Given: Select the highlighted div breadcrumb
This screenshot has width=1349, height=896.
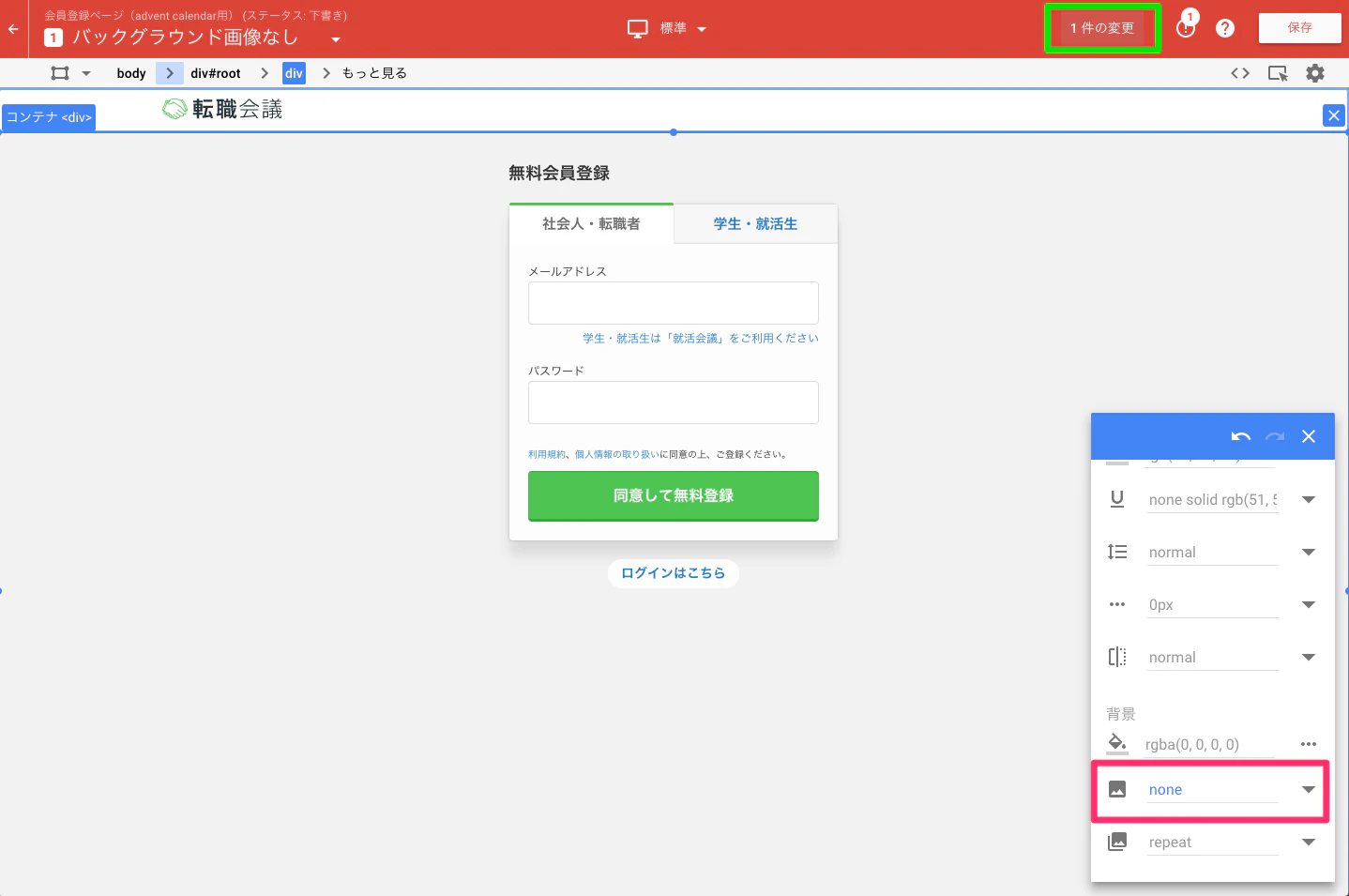Looking at the screenshot, I should 294,73.
